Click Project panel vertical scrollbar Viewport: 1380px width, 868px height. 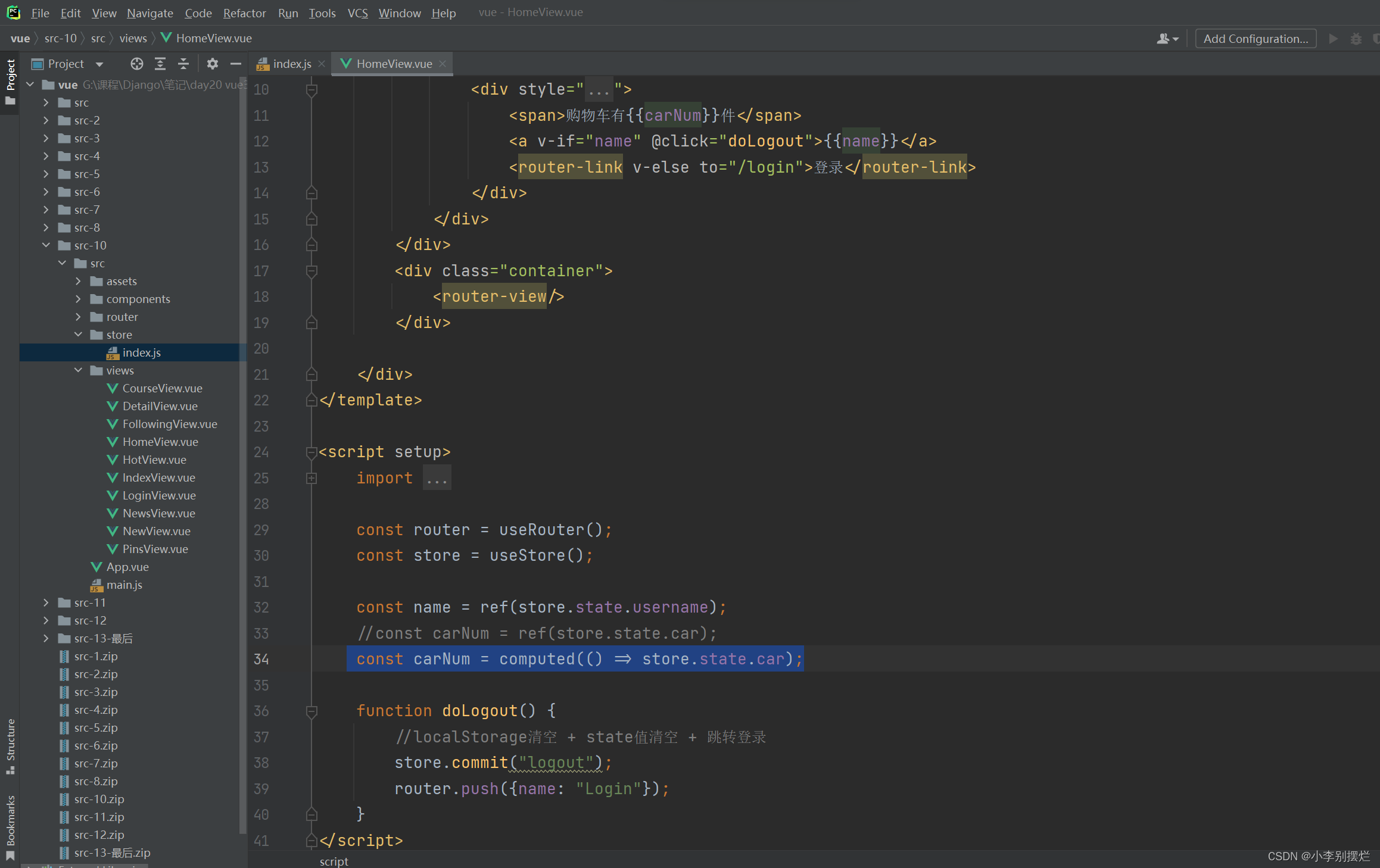coord(242,455)
